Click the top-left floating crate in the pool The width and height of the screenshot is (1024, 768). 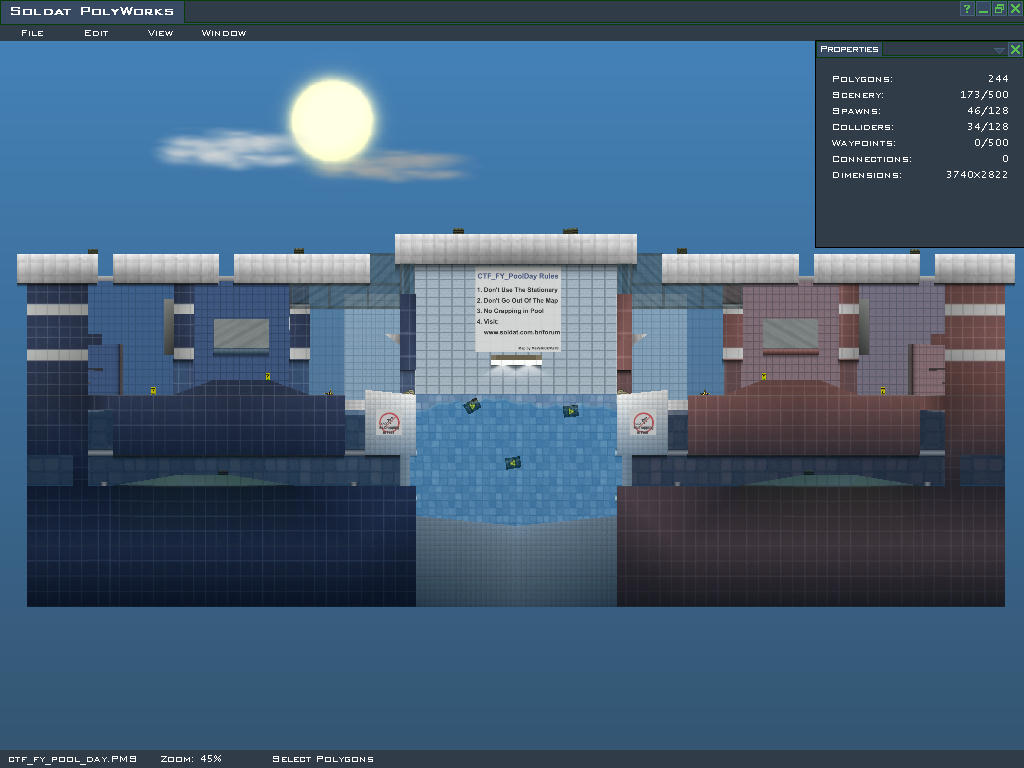pos(472,405)
